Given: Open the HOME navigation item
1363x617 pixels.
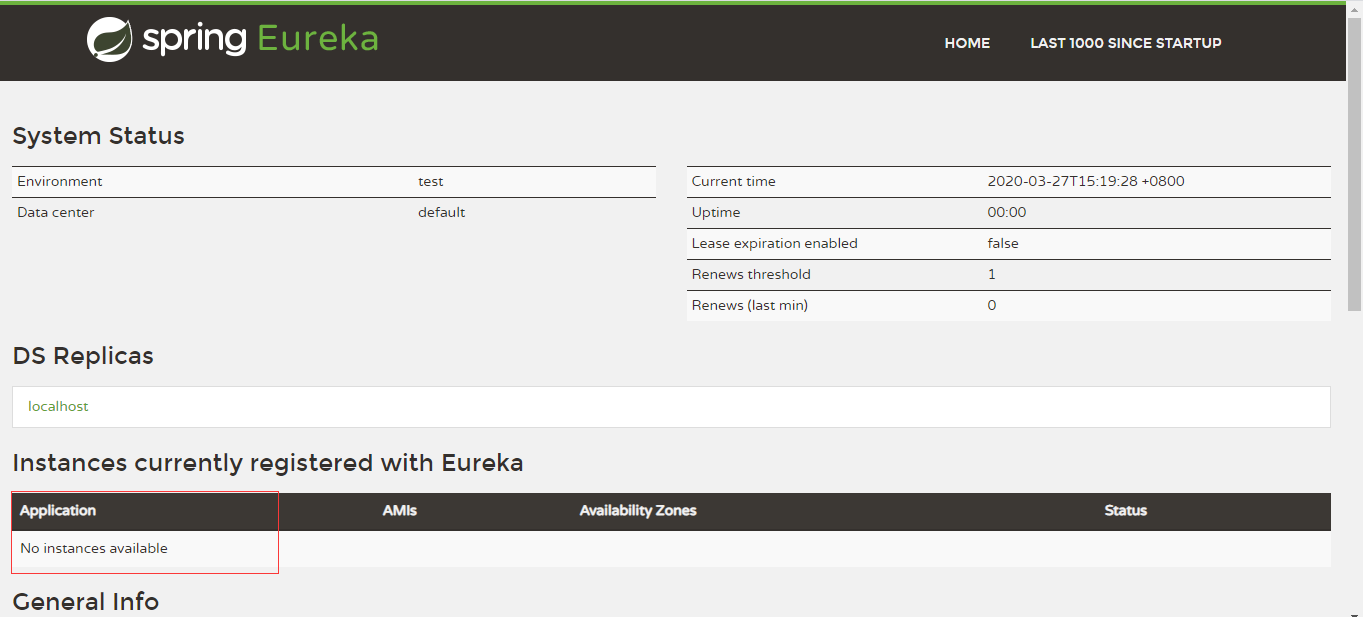Looking at the screenshot, I should tap(967, 43).
